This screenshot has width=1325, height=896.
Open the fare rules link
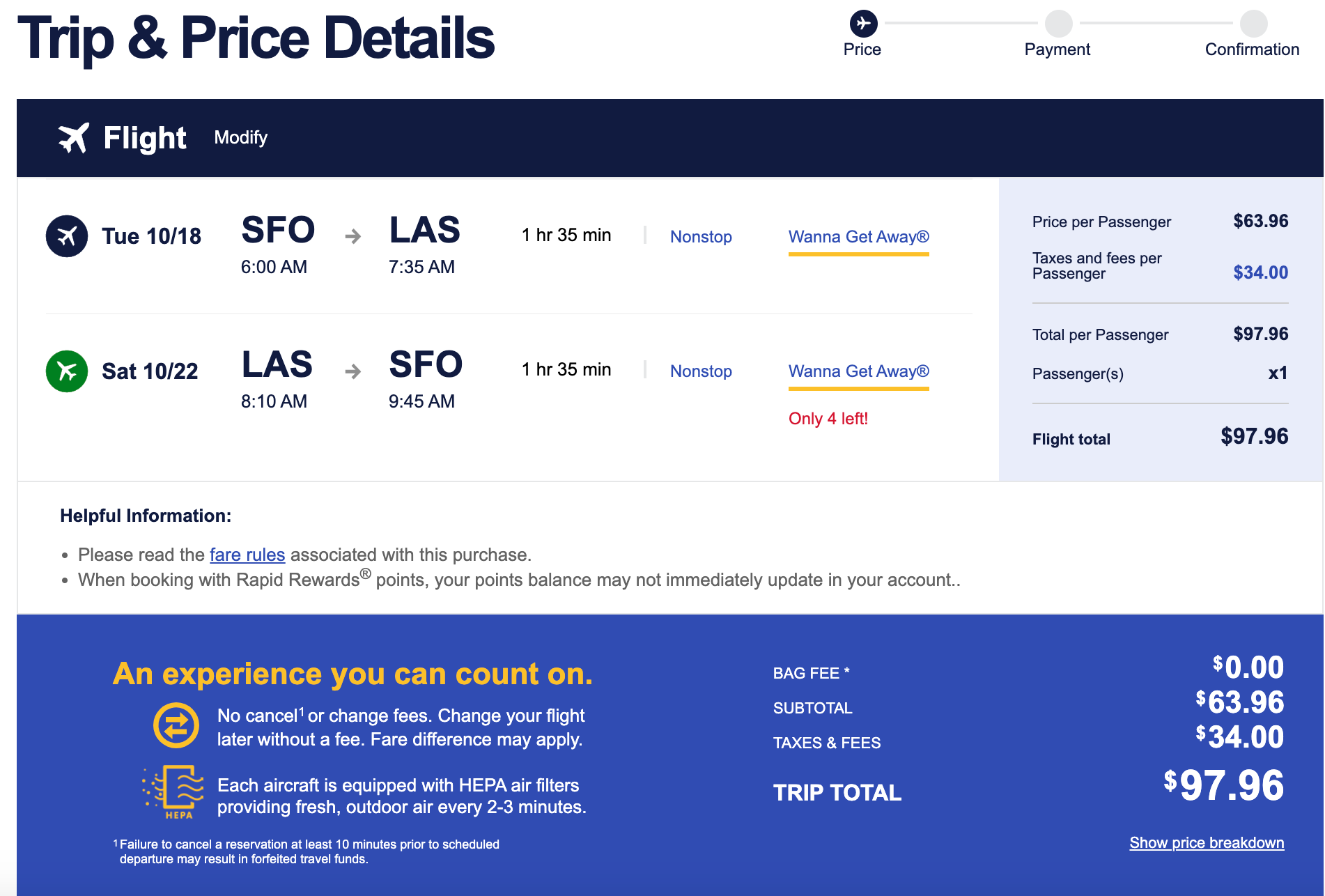click(247, 555)
